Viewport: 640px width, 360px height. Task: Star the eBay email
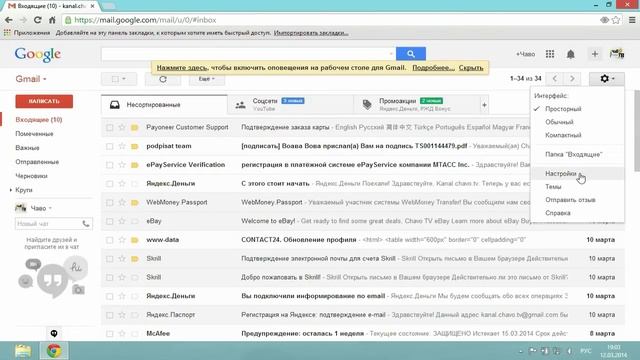pyautogui.click(x=122, y=221)
